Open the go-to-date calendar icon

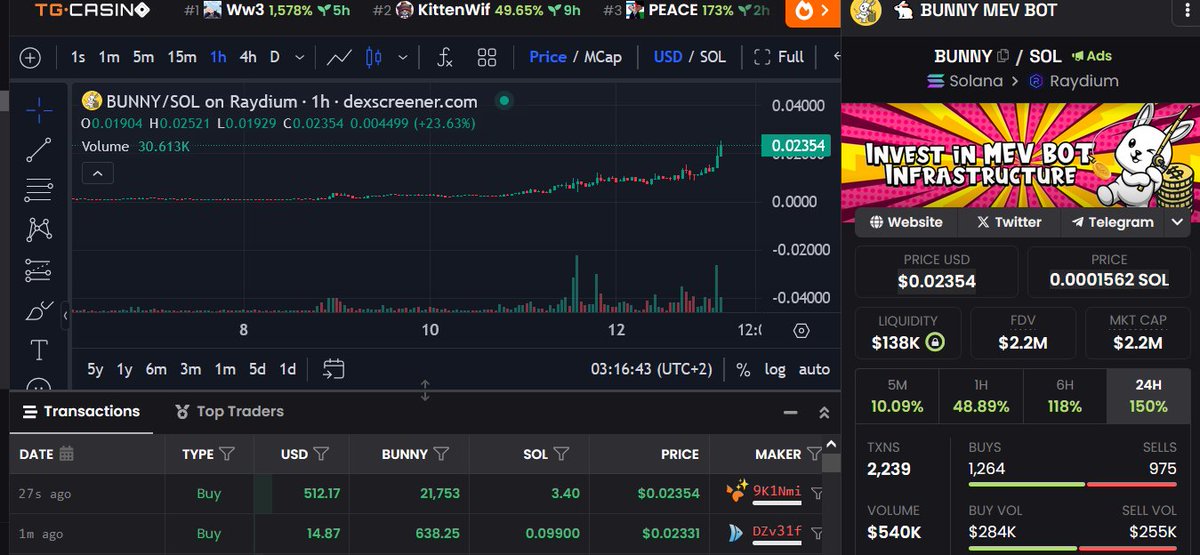coord(333,369)
